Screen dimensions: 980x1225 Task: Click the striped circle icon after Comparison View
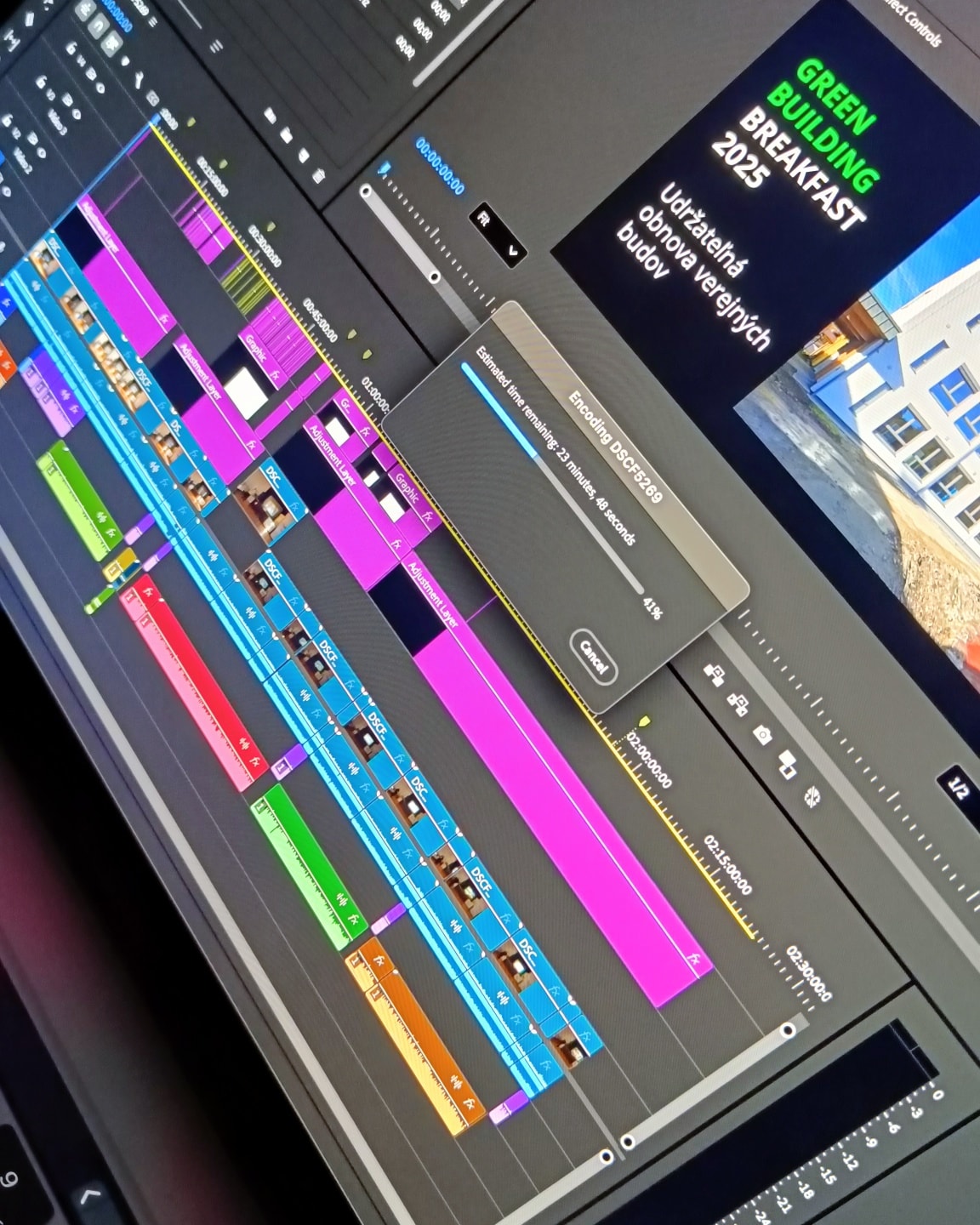[812, 797]
